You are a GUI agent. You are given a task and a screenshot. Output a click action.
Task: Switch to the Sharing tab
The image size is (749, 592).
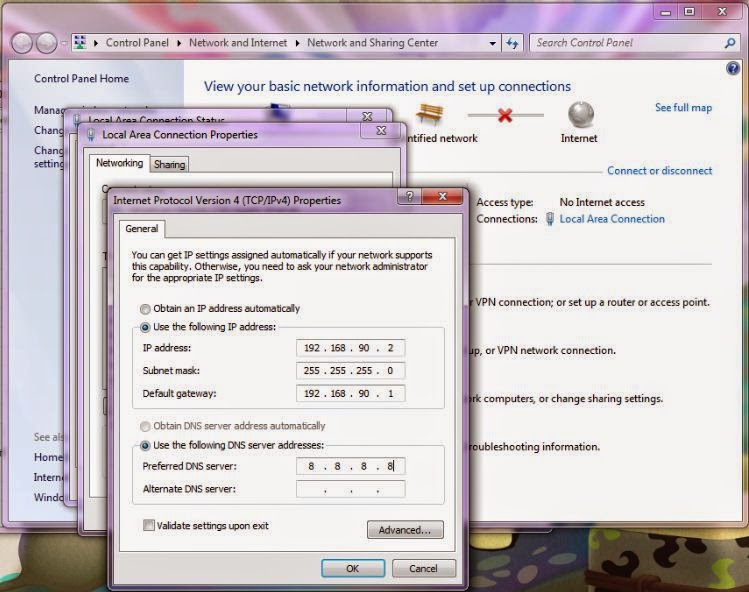pos(170,164)
